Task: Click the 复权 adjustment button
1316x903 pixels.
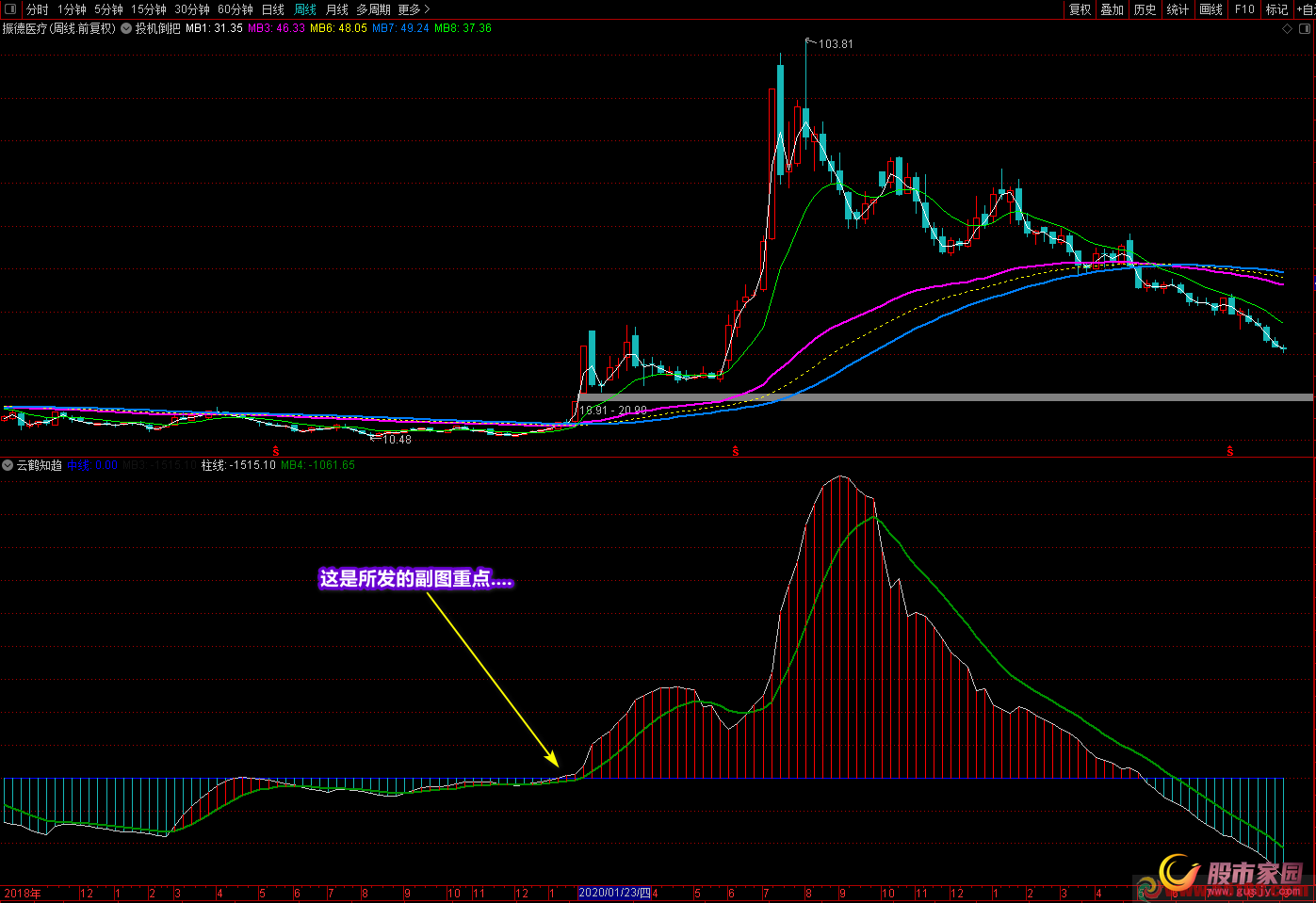Action: (x=1080, y=9)
